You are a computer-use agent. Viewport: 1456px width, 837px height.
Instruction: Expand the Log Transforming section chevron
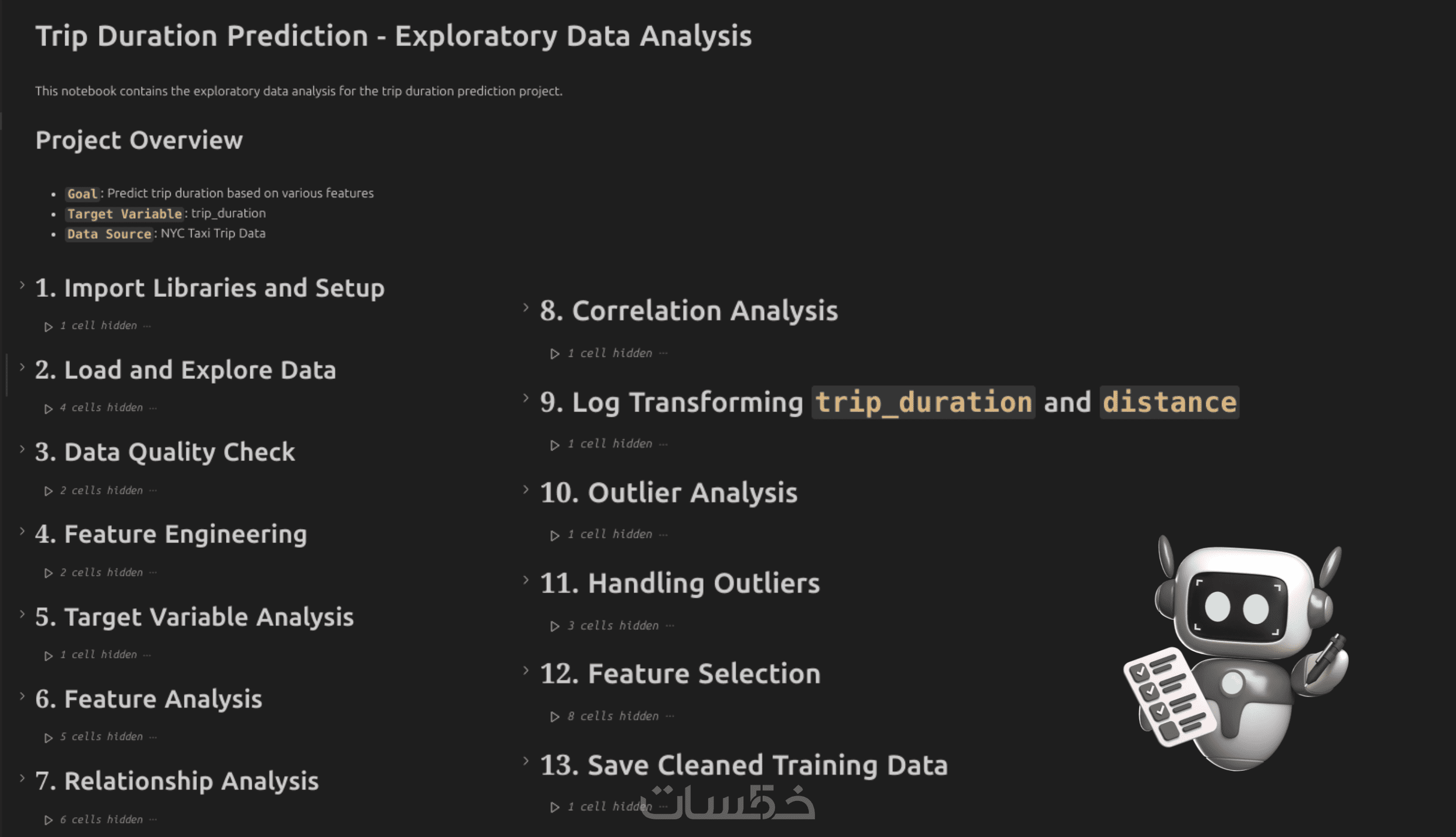(x=526, y=398)
